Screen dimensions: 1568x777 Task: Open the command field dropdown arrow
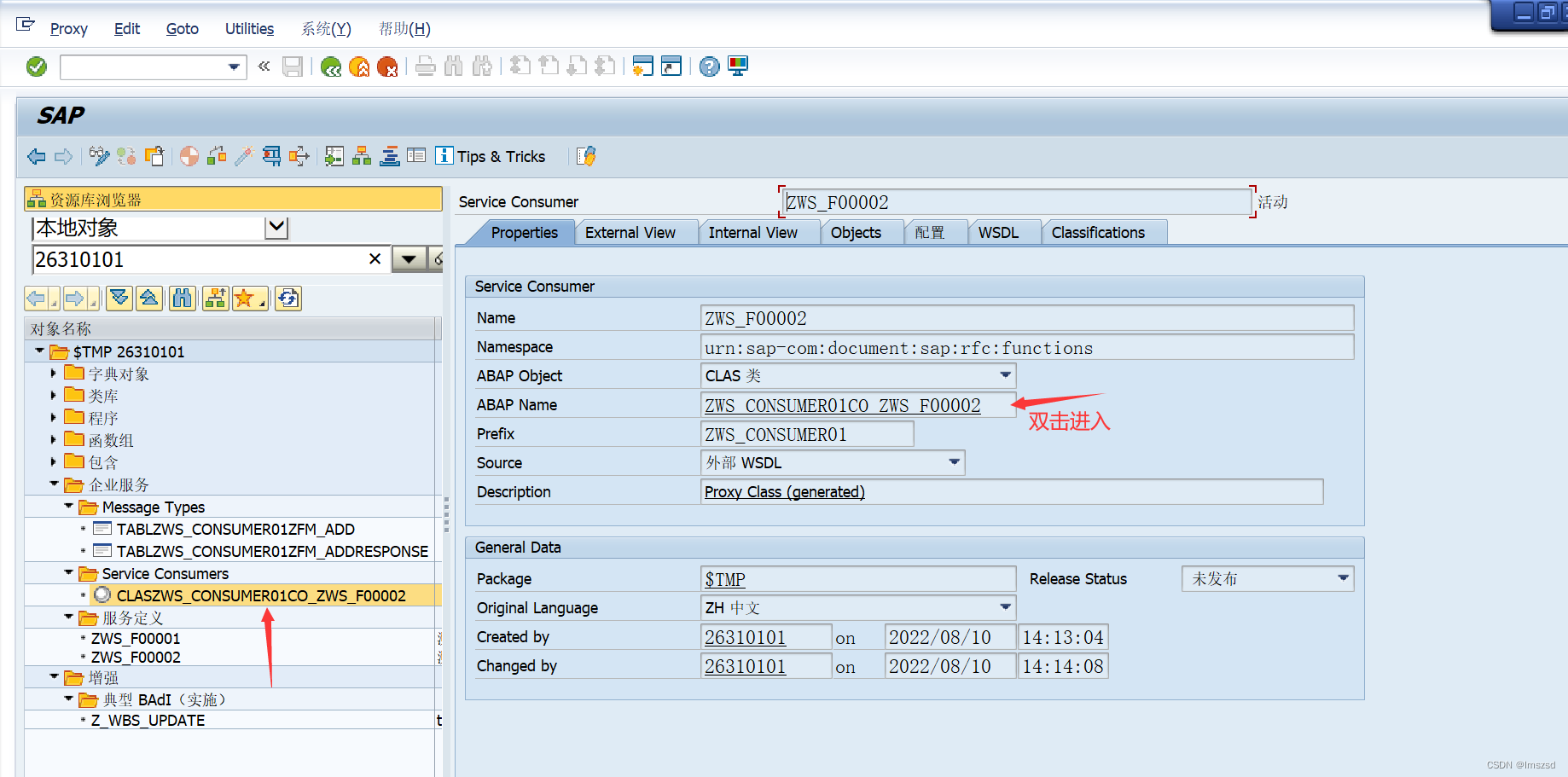[x=234, y=67]
